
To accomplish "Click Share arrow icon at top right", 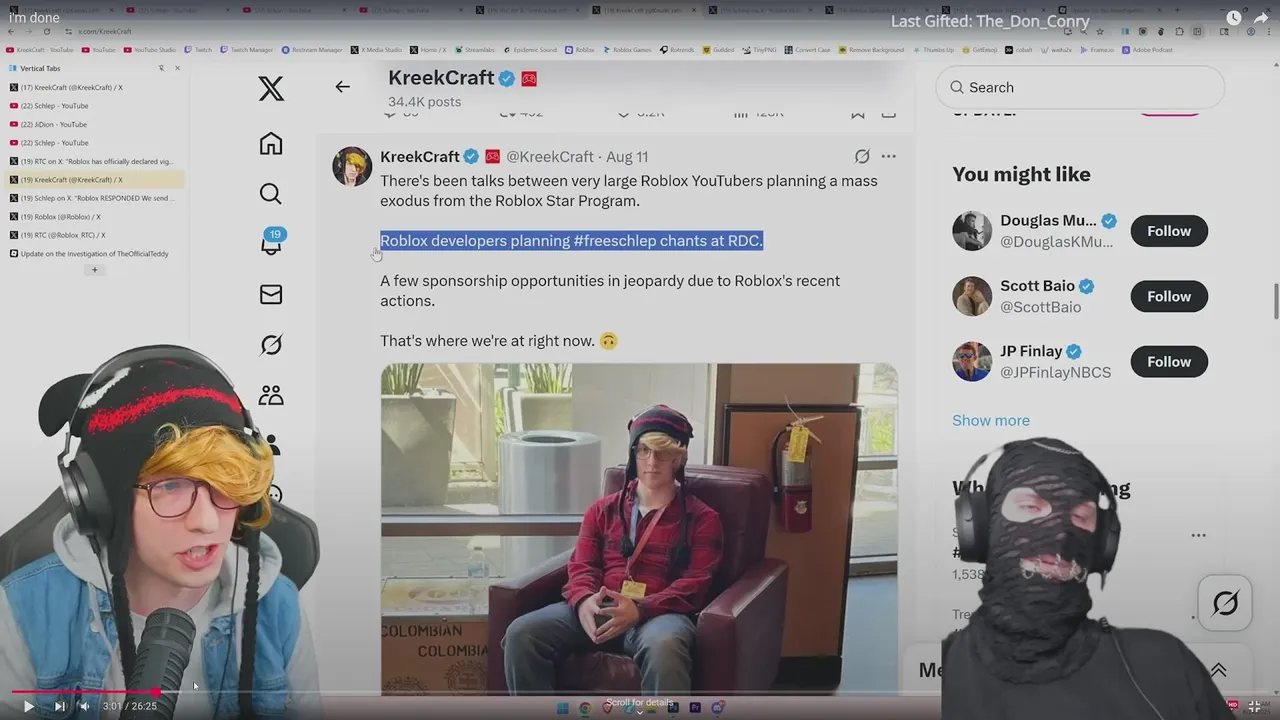I will pos(1261,18).
